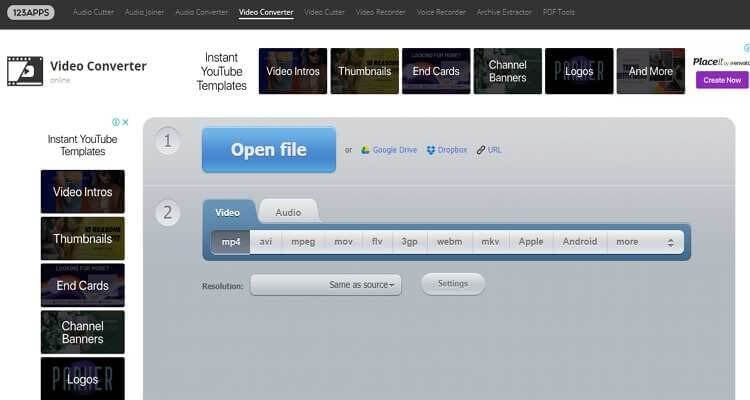The image size is (750, 400).
Task: Open the ad info icon
Action: tap(114, 122)
